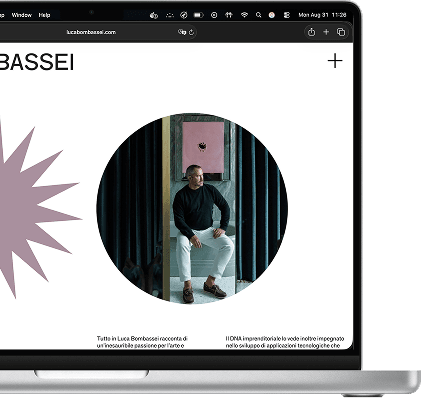This screenshot has height=398, width=422.
Task: Open Spotlight search magnifier icon
Action: tap(258, 15)
